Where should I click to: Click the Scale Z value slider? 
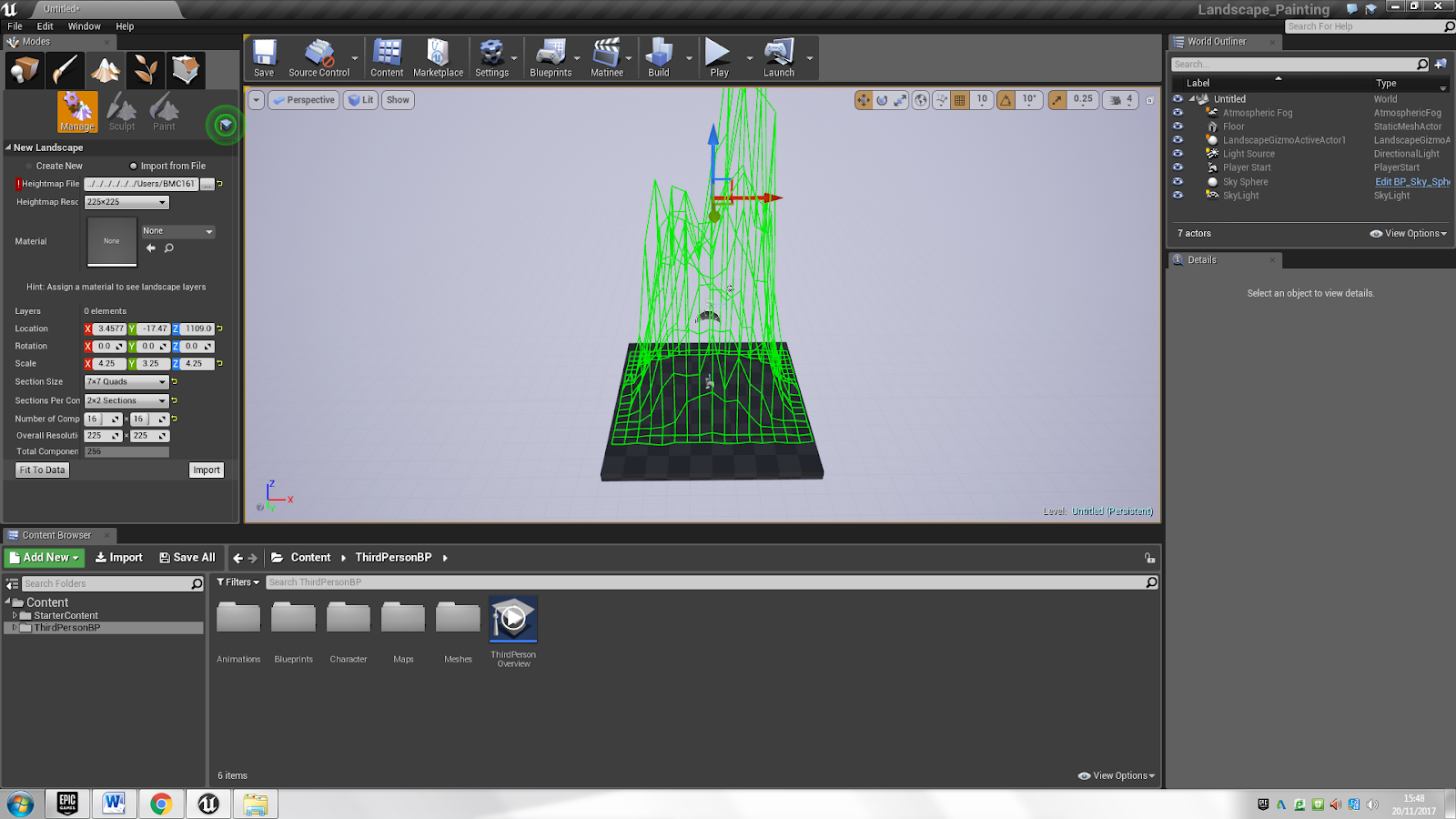197,364
